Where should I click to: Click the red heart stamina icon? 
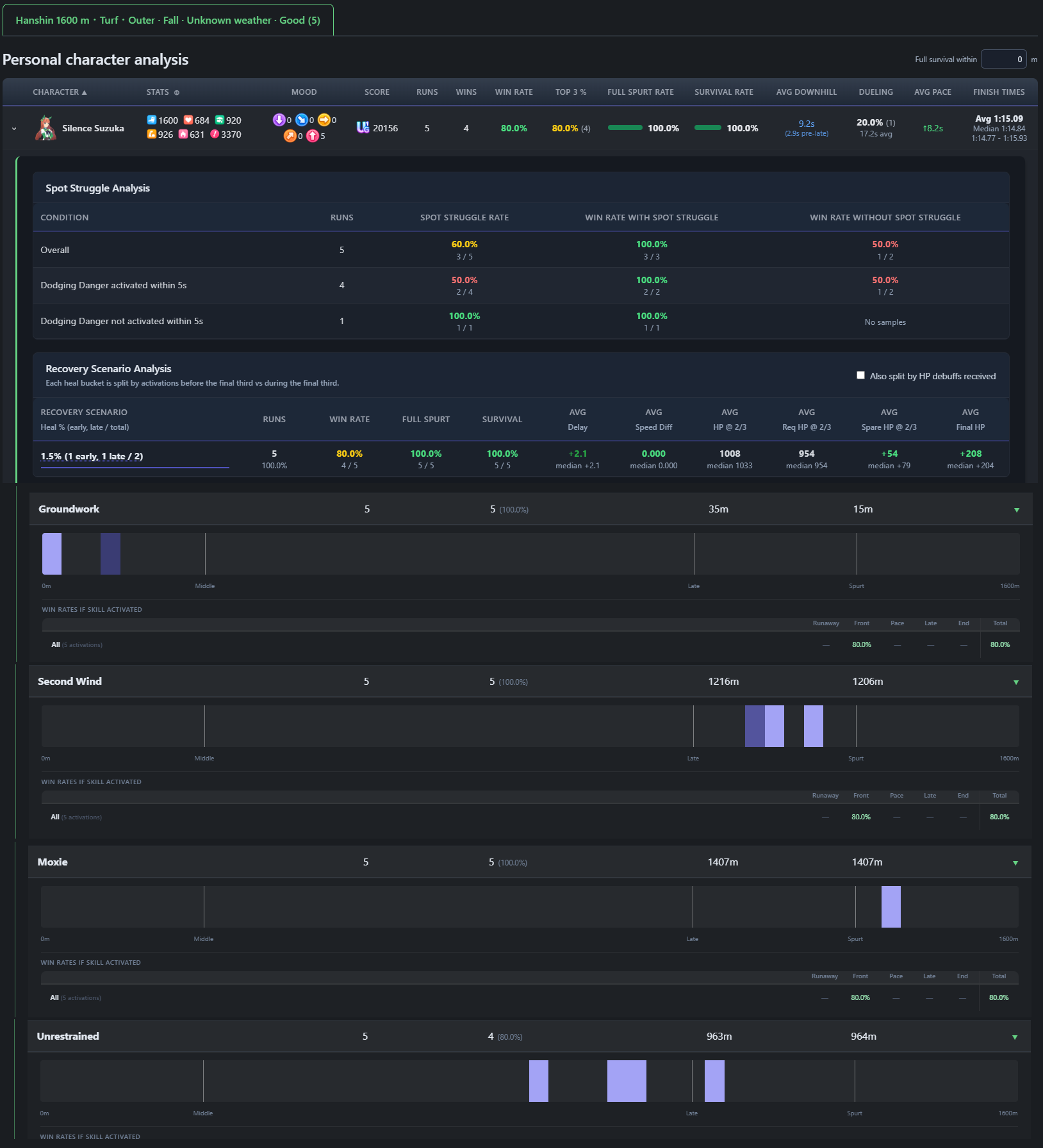click(x=188, y=120)
